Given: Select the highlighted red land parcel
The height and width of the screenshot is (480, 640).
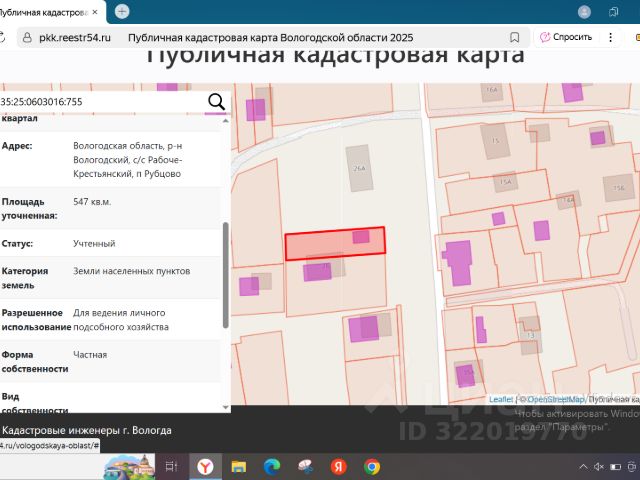Looking at the screenshot, I should point(335,243).
